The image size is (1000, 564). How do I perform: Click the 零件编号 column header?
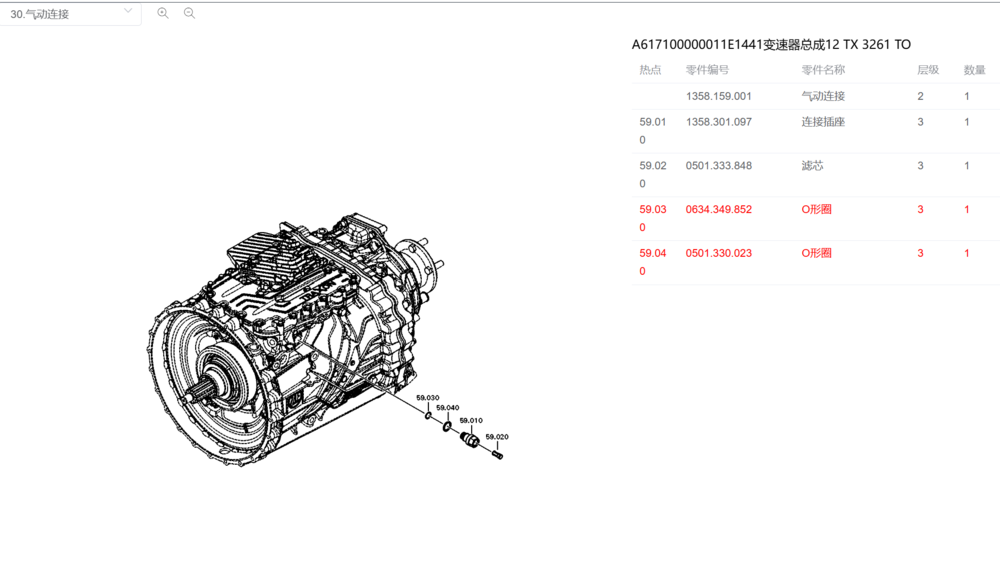pyautogui.click(x=707, y=70)
